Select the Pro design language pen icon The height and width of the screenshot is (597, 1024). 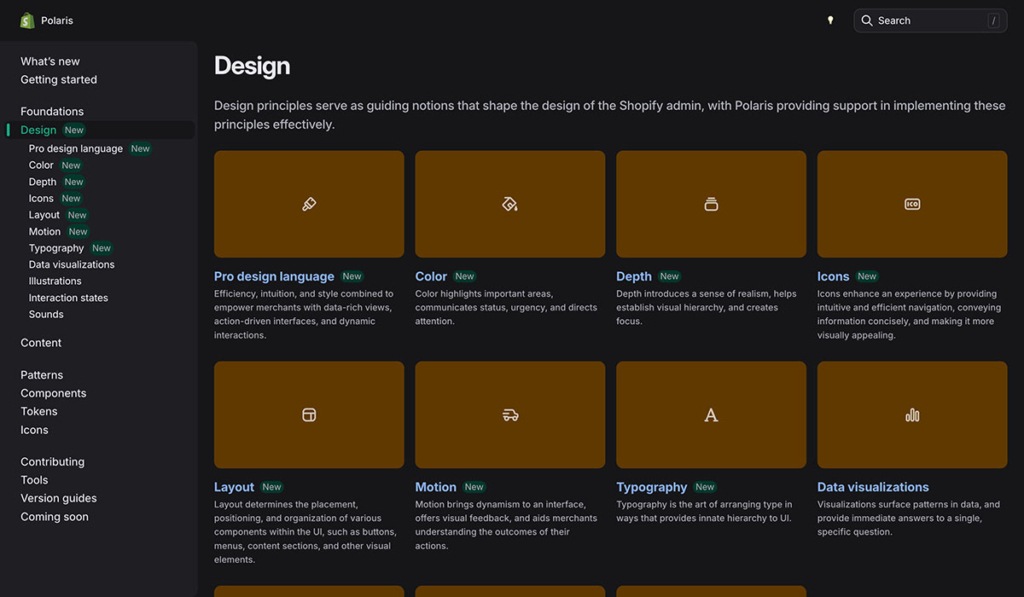[x=308, y=203]
